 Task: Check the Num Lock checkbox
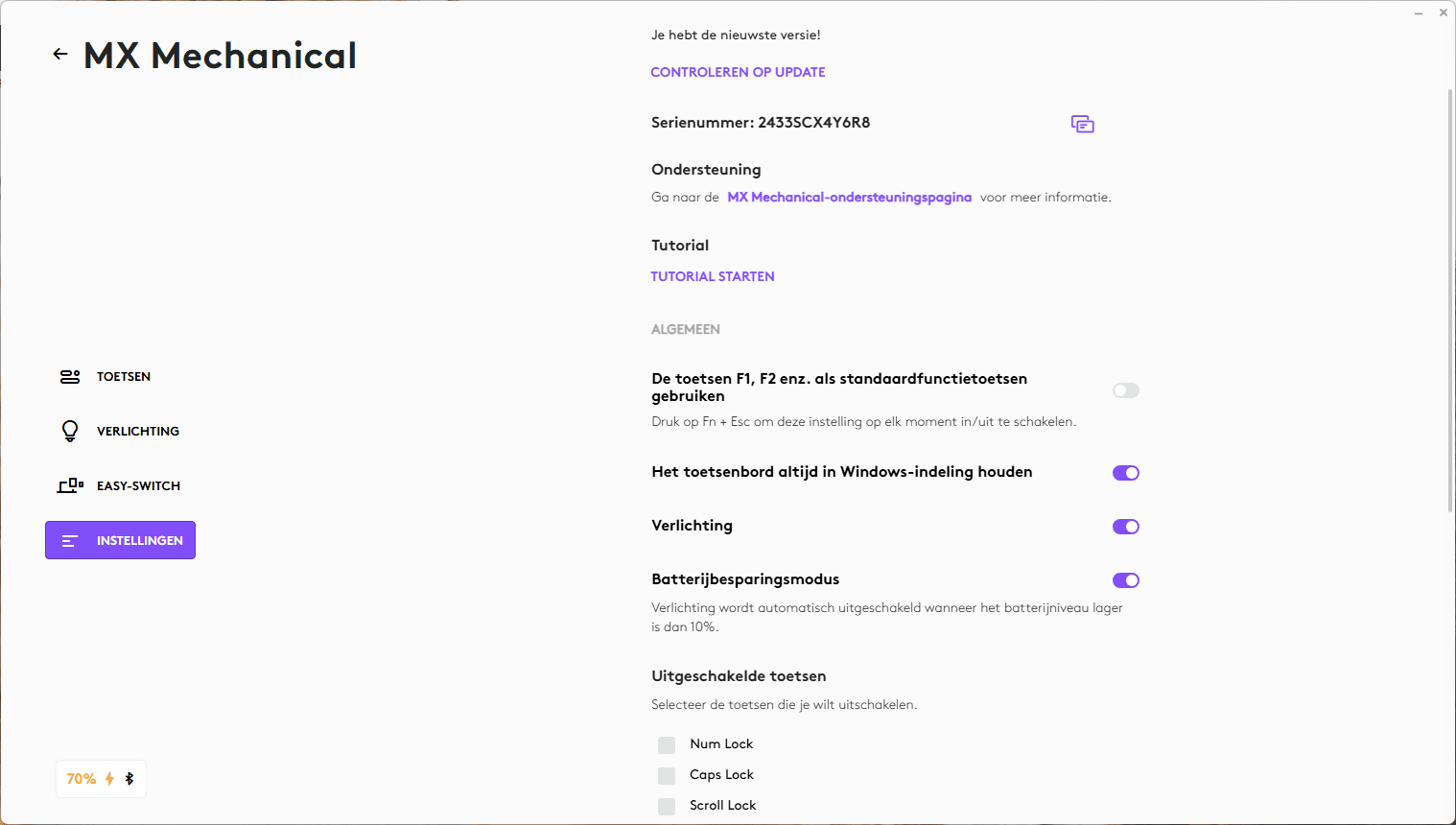tap(667, 745)
